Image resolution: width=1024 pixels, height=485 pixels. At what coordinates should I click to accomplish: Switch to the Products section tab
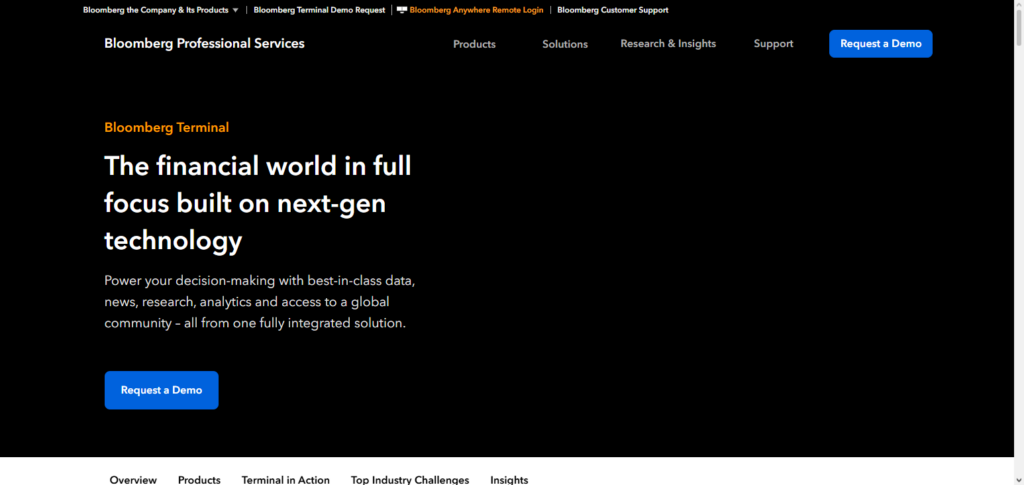click(199, 480)
